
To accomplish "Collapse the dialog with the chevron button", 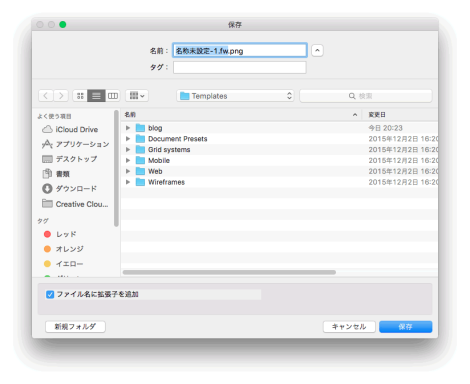I will tap(317, 51).
